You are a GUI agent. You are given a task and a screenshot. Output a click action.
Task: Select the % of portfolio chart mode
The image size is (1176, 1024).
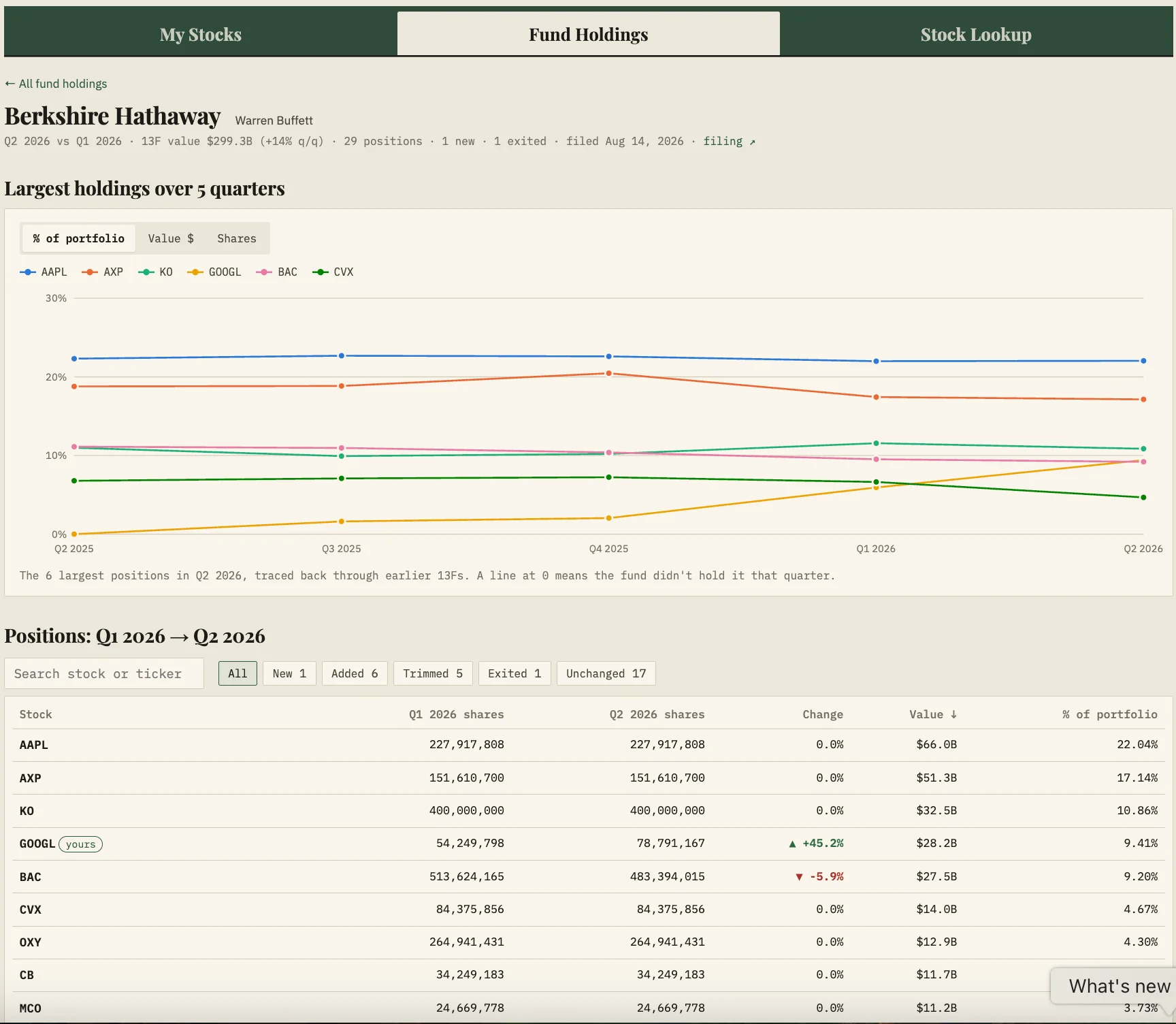(78, 238)
